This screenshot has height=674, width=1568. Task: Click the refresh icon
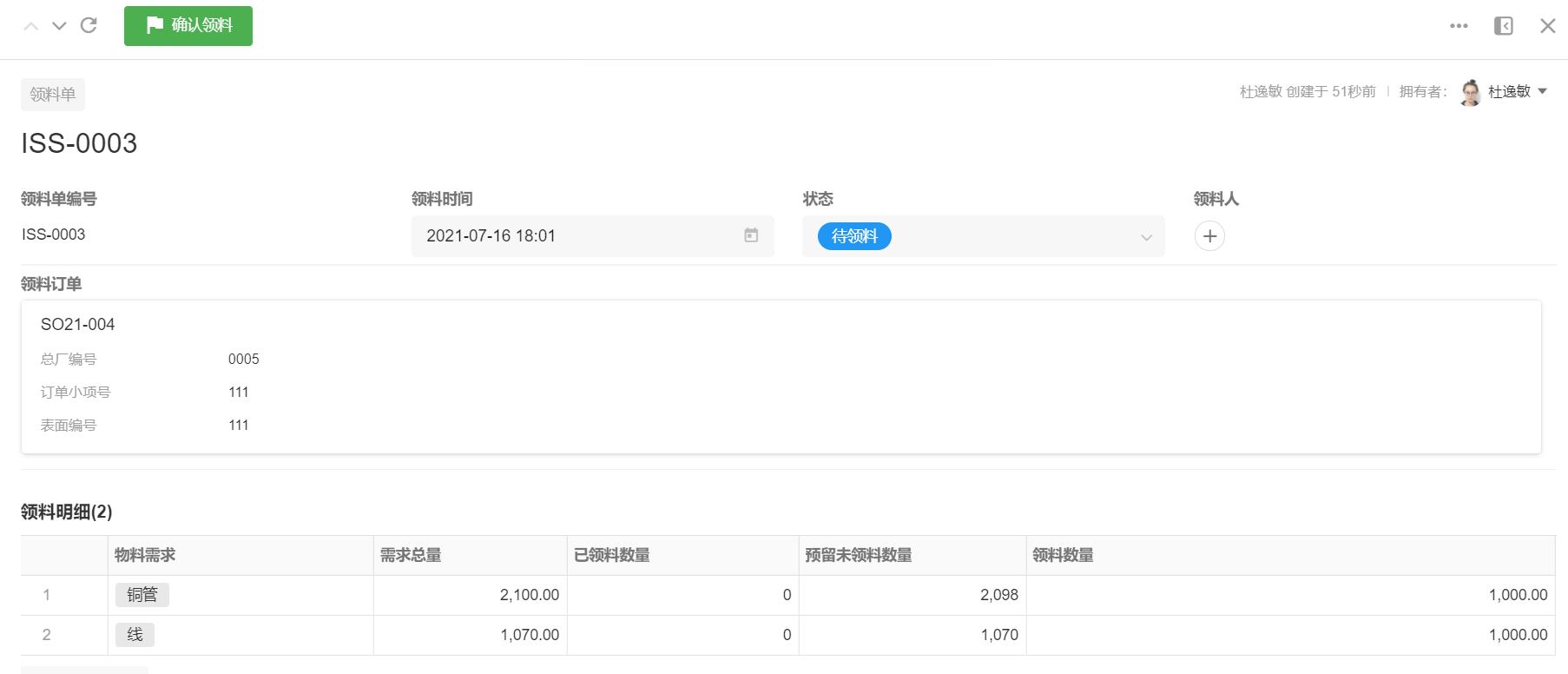(89, 26)
